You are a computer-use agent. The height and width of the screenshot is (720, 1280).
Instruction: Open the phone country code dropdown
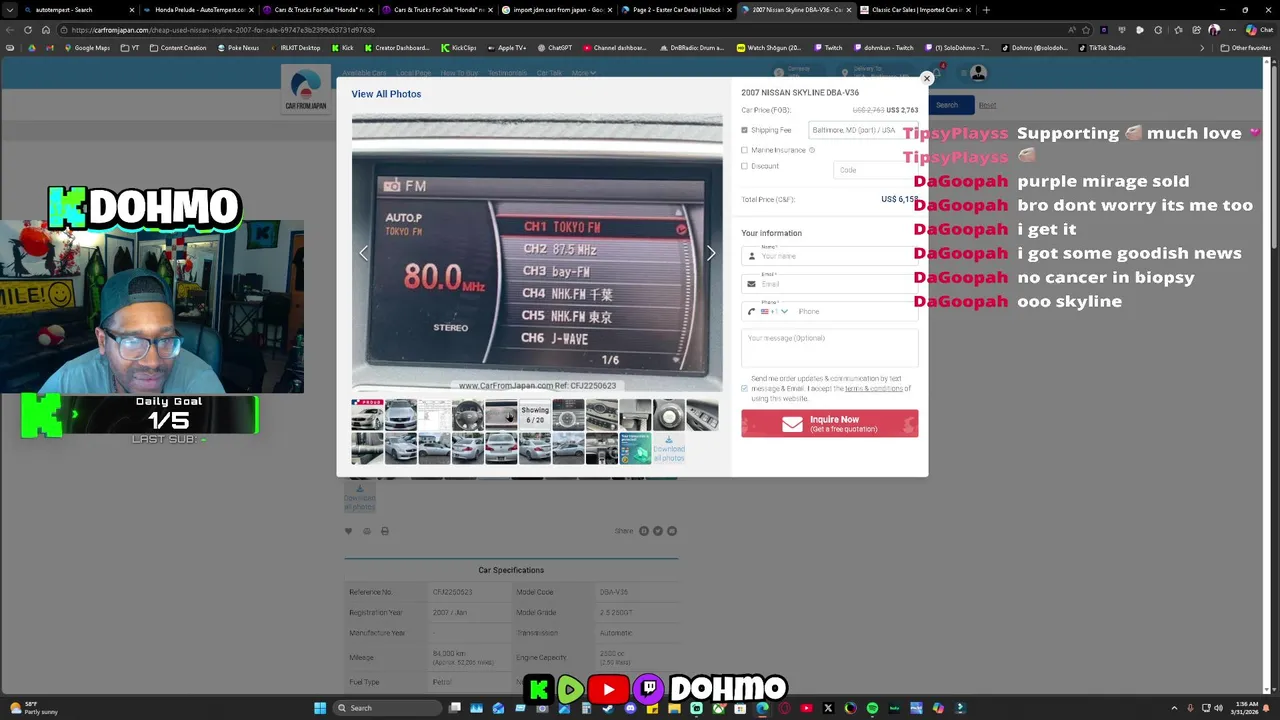(x=774, y=311)
